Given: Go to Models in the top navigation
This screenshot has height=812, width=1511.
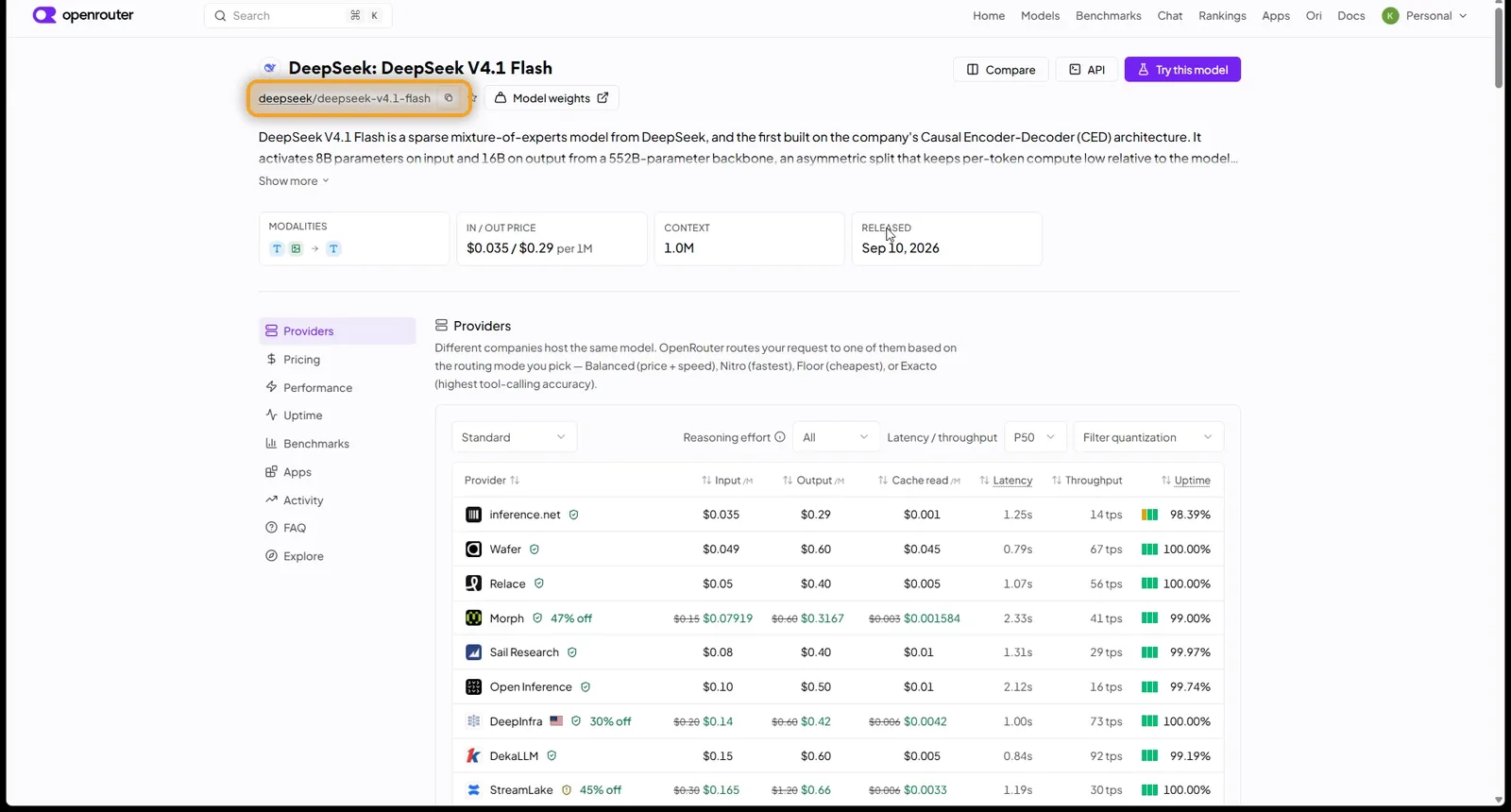Looking at the screenshot, I should click(1040, 16).
